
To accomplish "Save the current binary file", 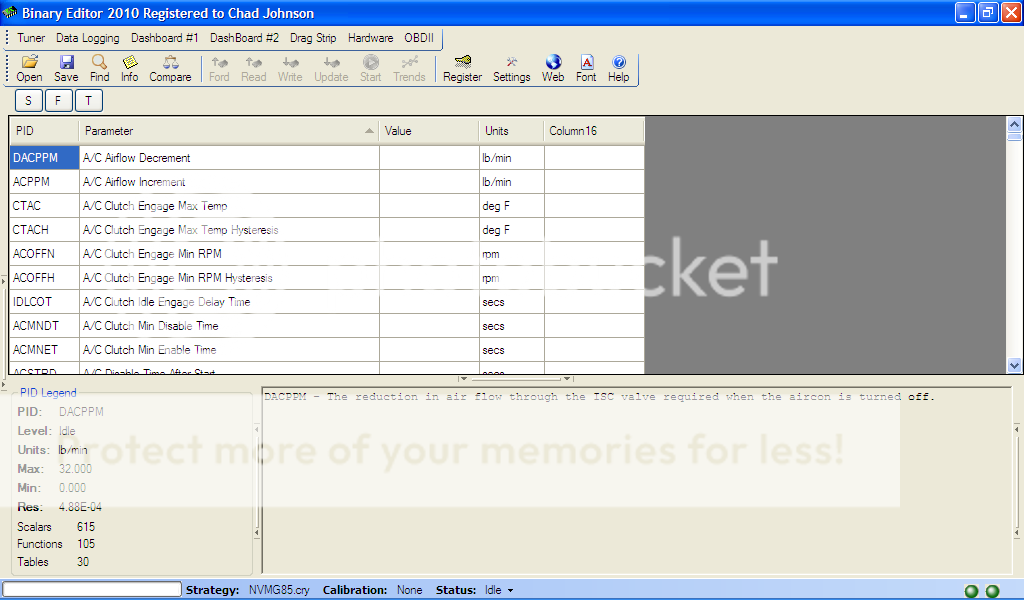I will coord(66,69).
